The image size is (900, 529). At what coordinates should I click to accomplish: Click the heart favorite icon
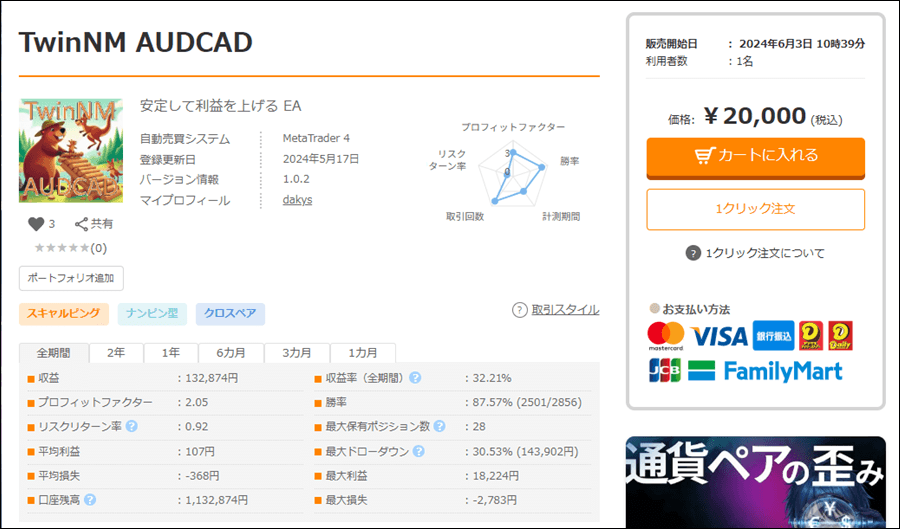[x=36, y=224]
